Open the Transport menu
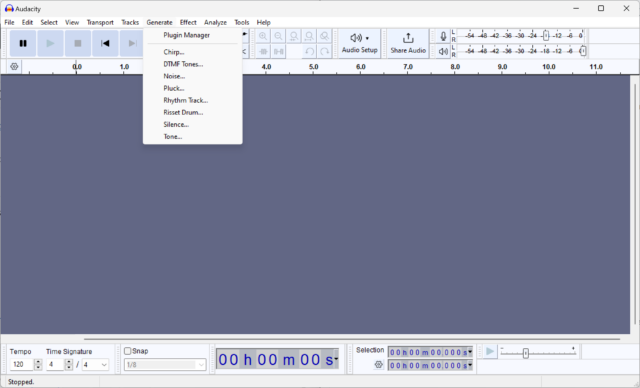Image resolution: width=640 pixels, height=388 pixels. [x=100, y=22]
